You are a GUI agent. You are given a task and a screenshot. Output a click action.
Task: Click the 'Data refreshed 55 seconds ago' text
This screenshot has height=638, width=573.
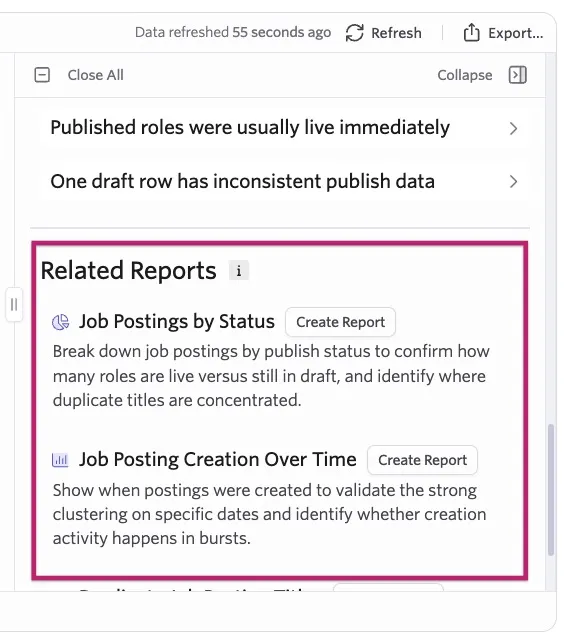click(233, 32)
